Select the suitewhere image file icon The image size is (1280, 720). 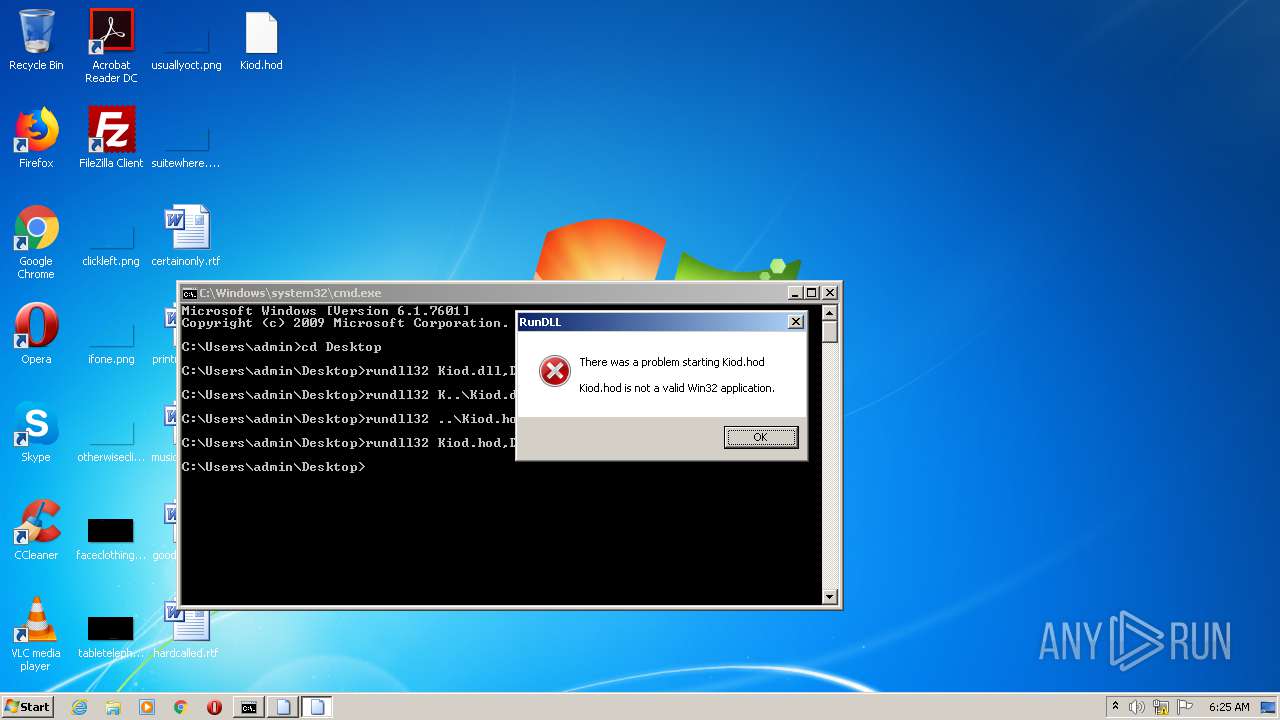(186, 138)
